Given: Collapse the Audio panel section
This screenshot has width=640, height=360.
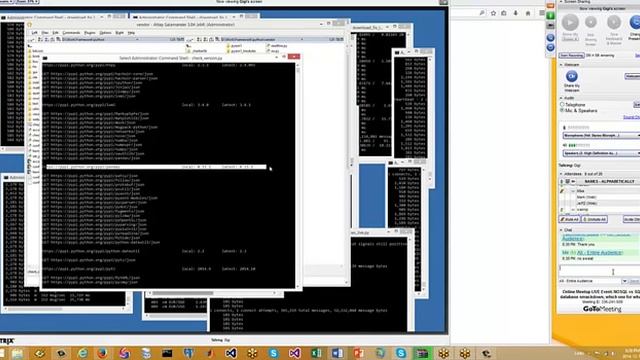Looking at the screenshot, I should tap(561, 98).
